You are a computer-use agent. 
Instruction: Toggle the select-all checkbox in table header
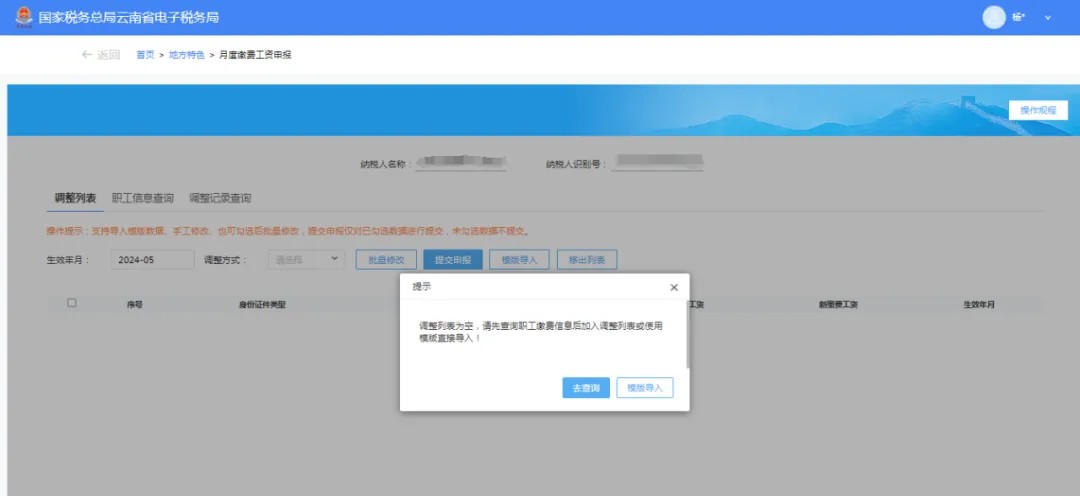point(71,303)
